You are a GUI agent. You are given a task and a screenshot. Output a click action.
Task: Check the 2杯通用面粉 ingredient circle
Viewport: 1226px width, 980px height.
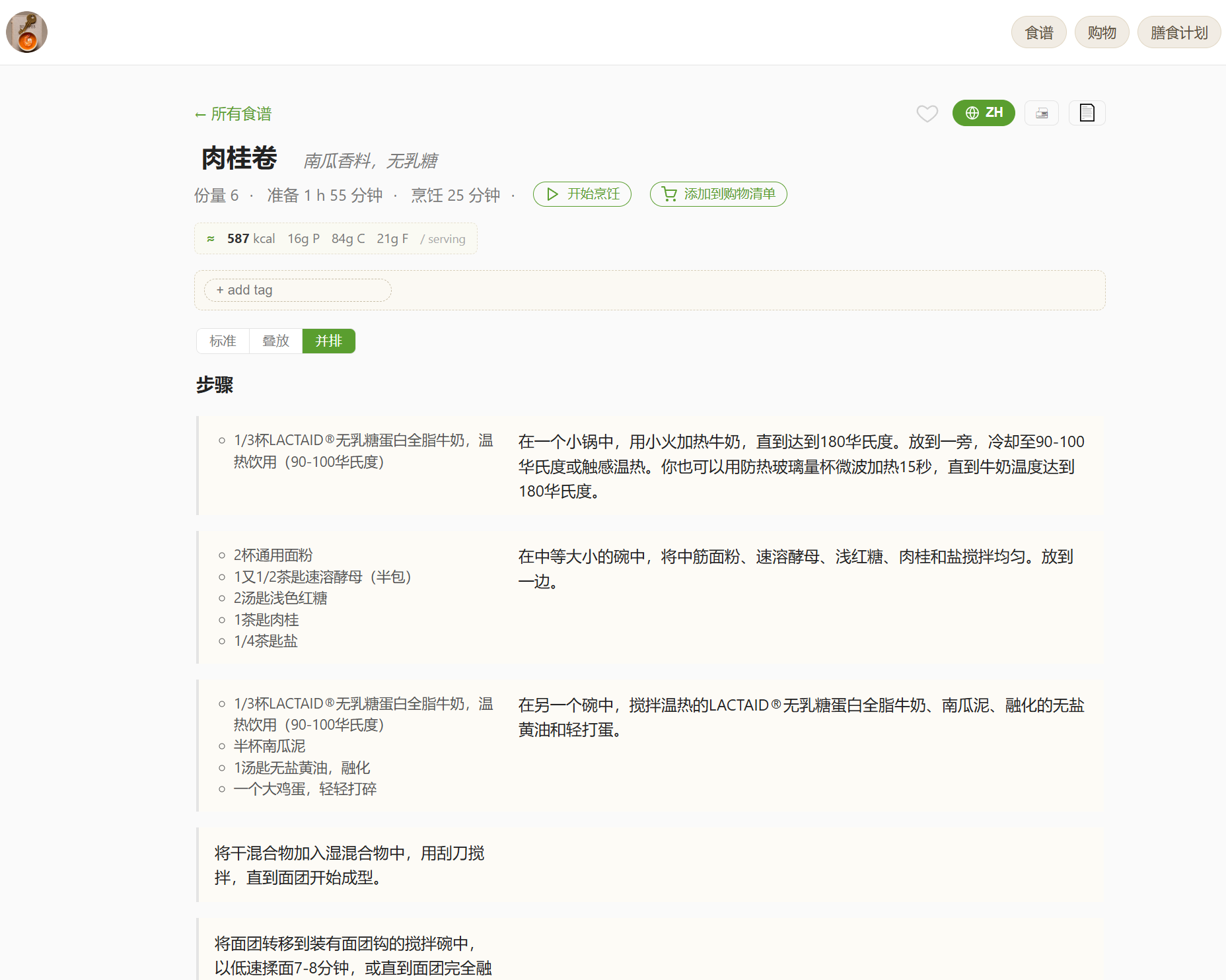tap(221, 555)
